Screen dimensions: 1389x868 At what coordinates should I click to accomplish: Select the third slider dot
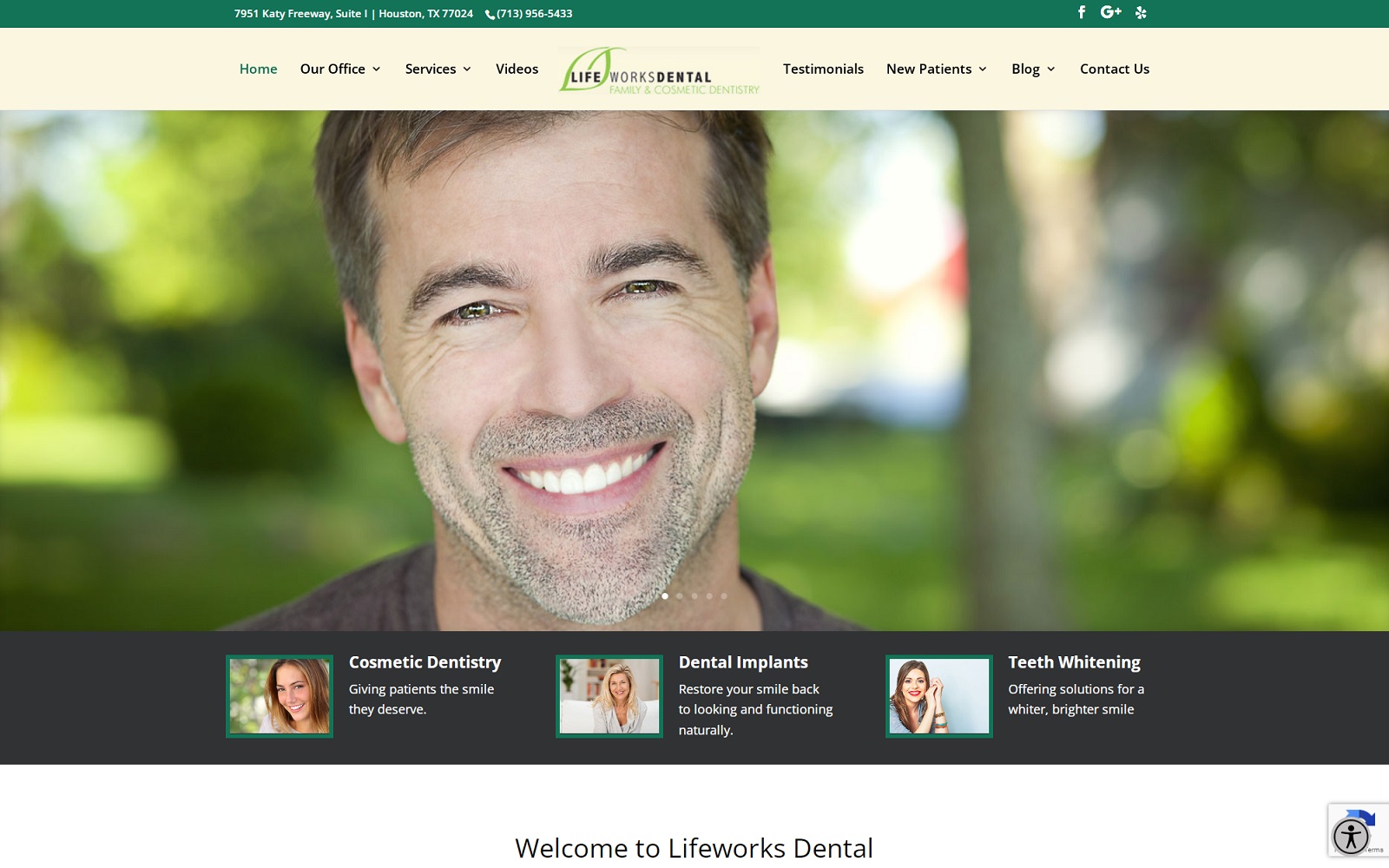coord(694,596)
